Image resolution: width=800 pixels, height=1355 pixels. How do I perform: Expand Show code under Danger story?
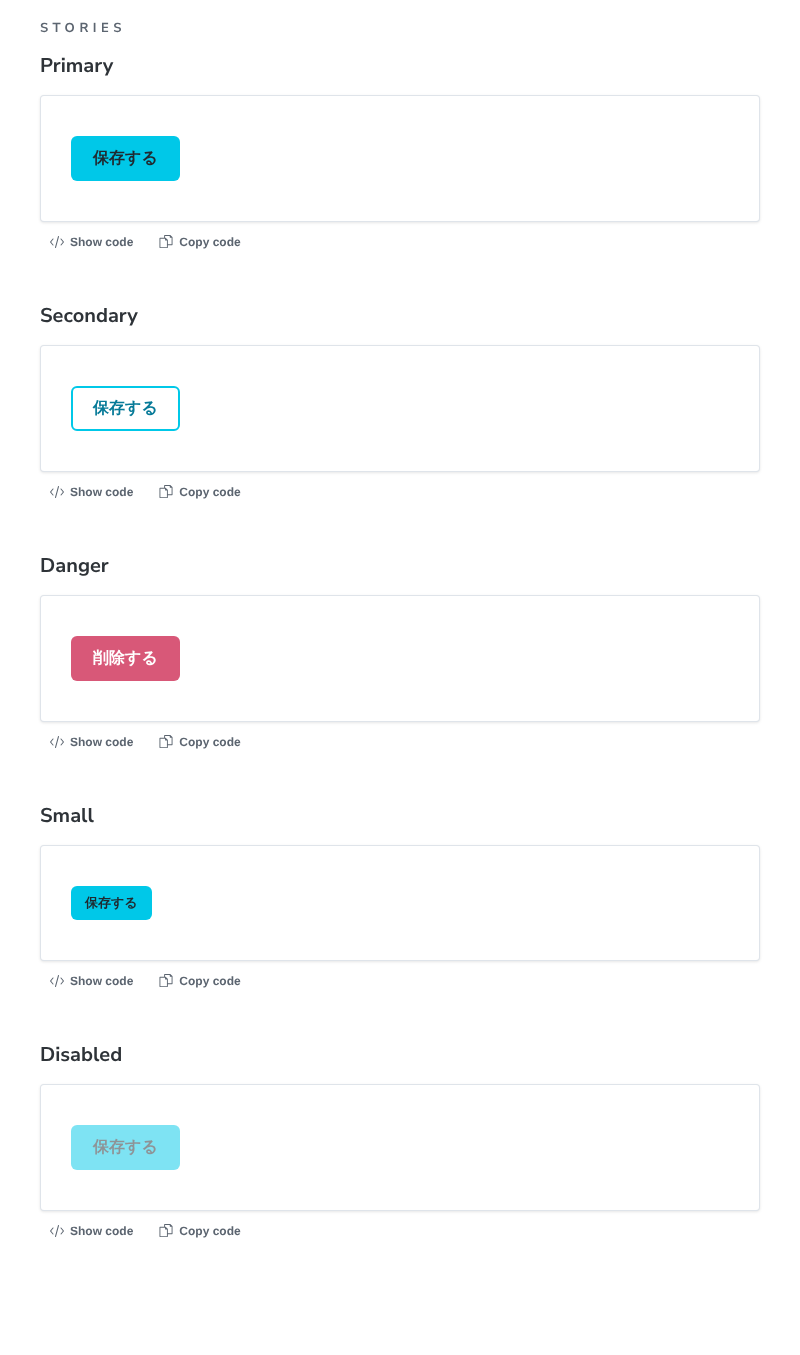click(91, 742)
